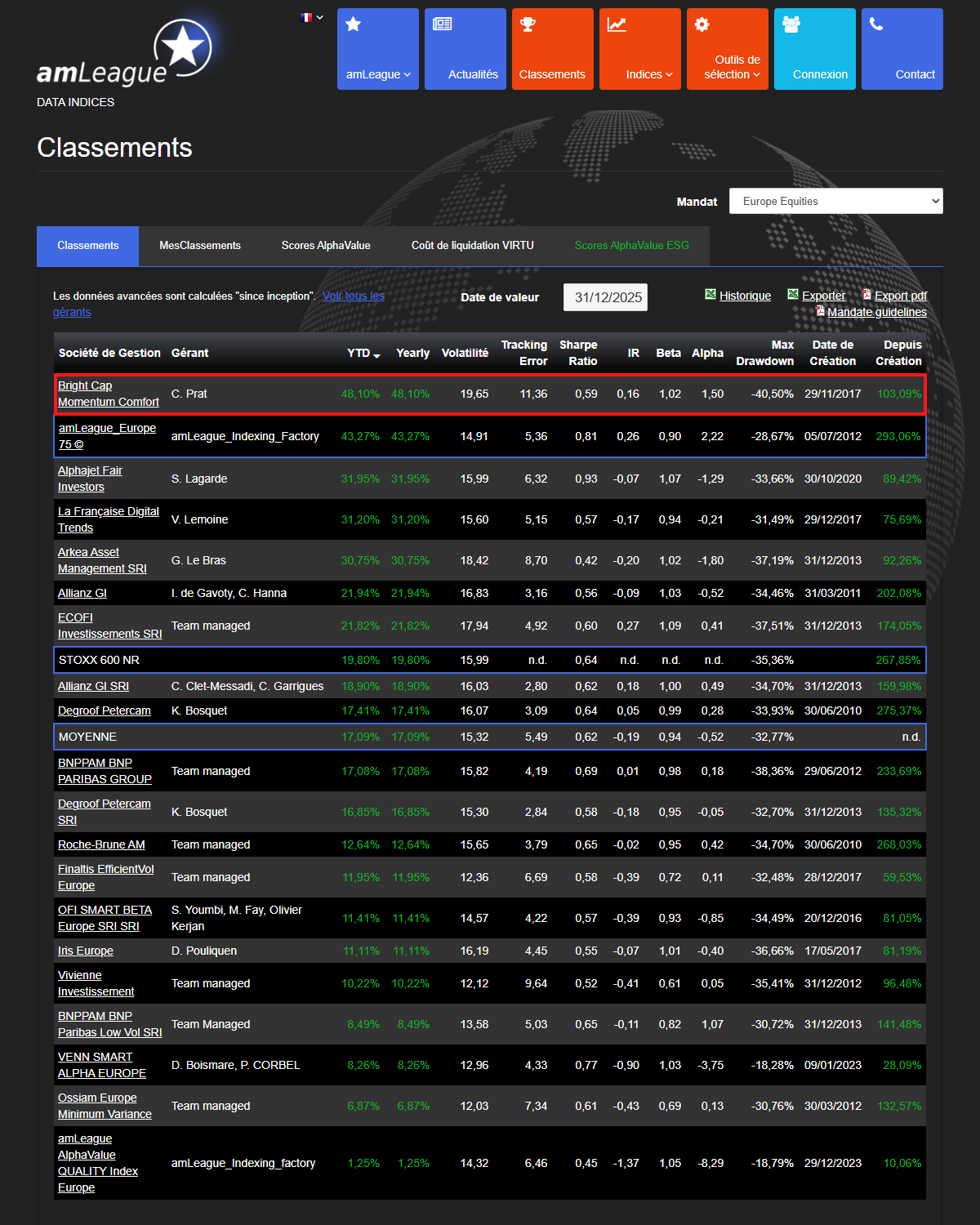Open the Iris Europe link

coord(86,951)
